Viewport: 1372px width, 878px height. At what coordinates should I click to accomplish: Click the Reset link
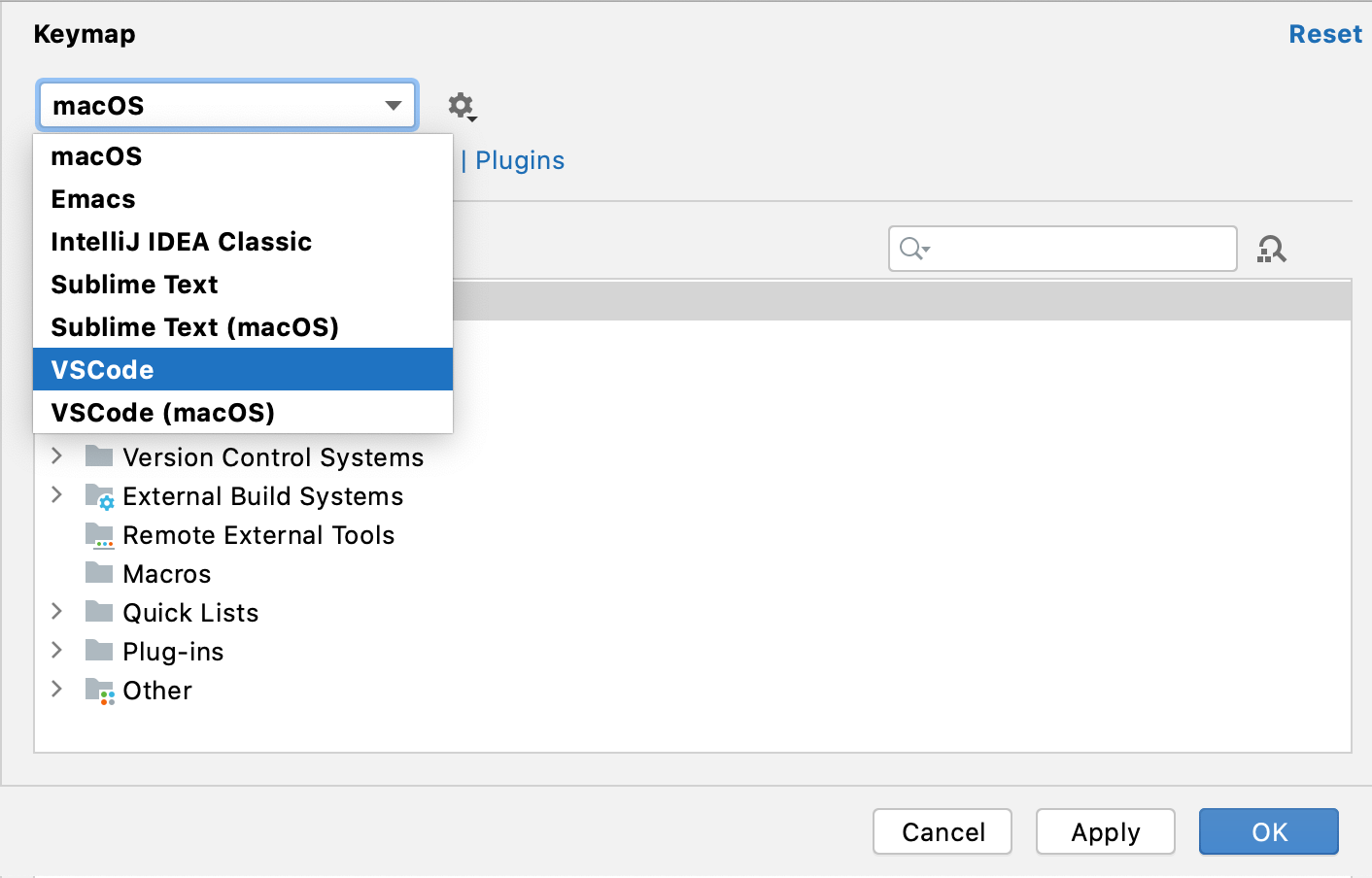point(1325,33)
